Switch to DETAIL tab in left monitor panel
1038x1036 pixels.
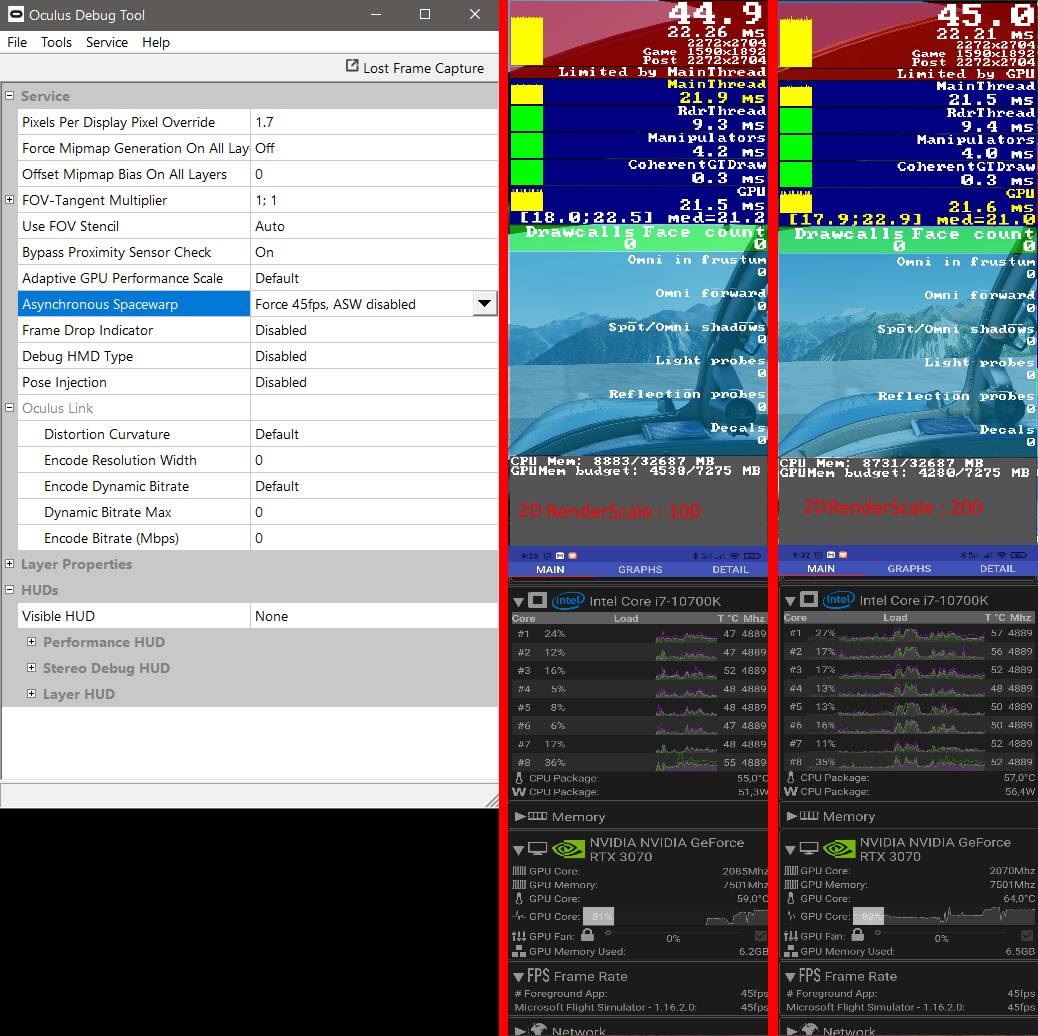tap(730, 569)
